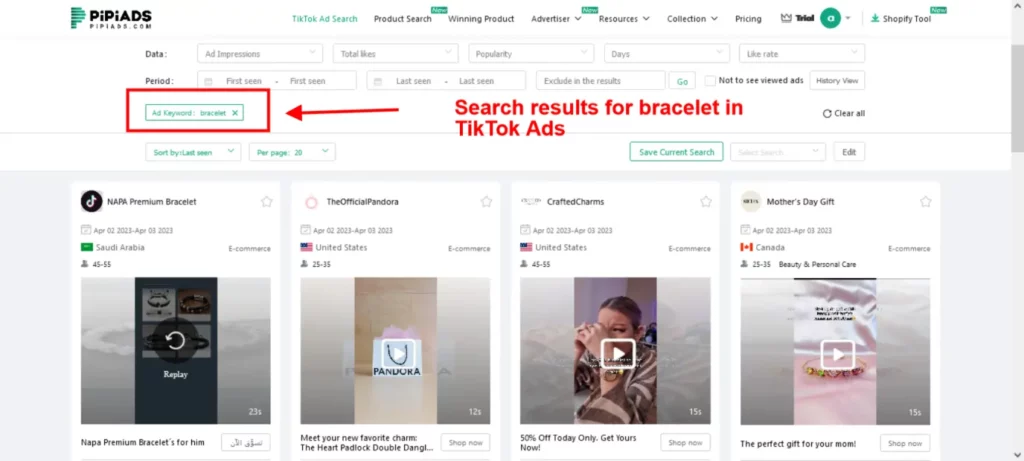Click Exclude in the results field
1024x461 pixels.
click(601, 81)
